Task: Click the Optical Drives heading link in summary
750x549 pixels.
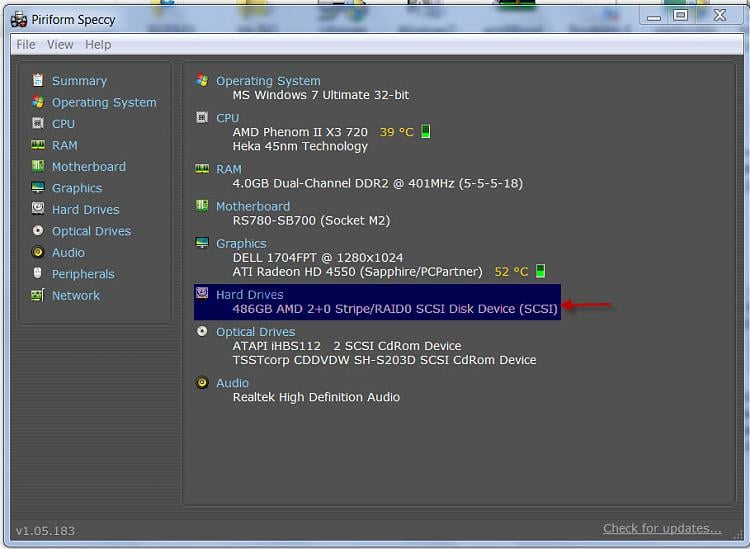Action: [255, 332]
